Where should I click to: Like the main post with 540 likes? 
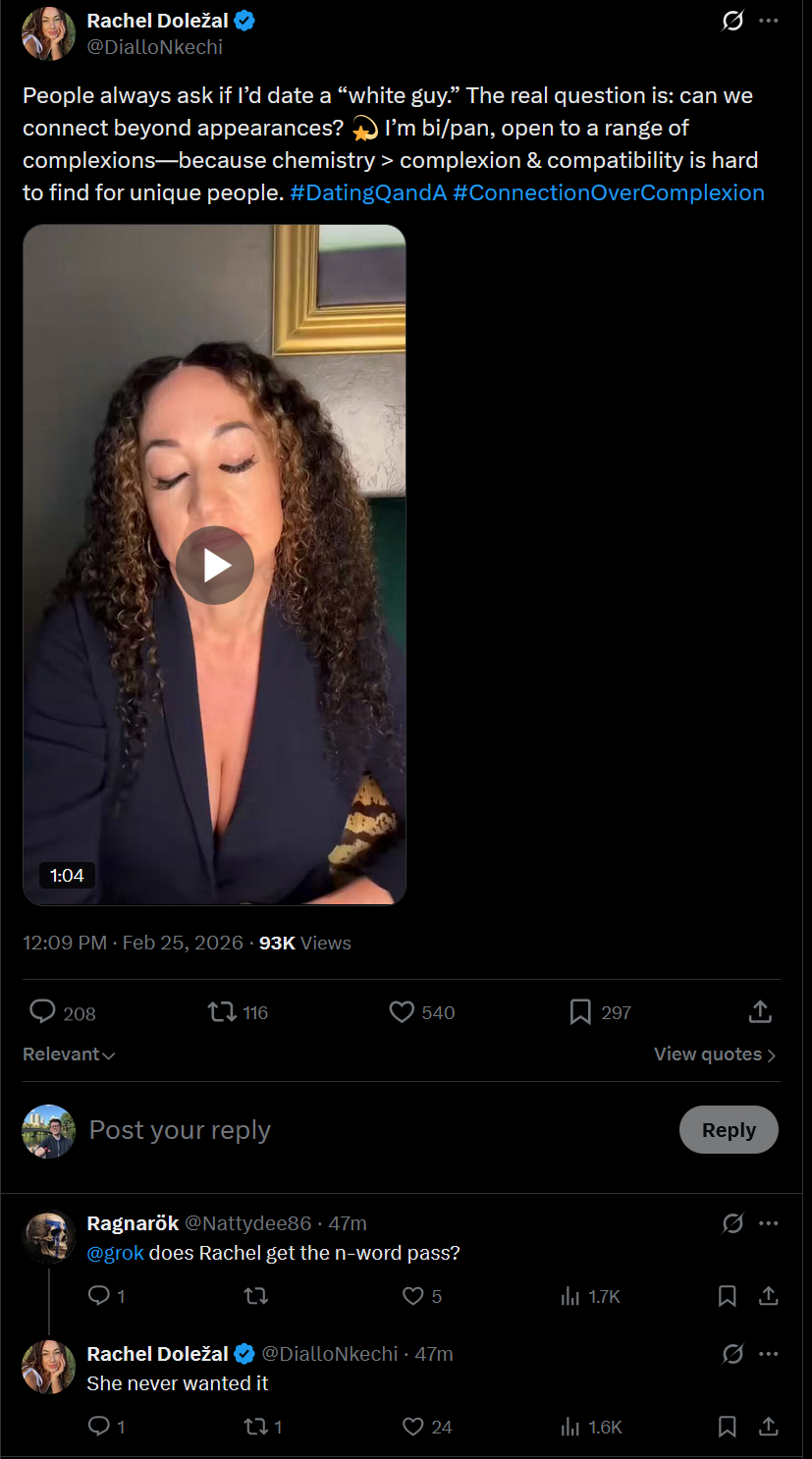pos(402,1012)
